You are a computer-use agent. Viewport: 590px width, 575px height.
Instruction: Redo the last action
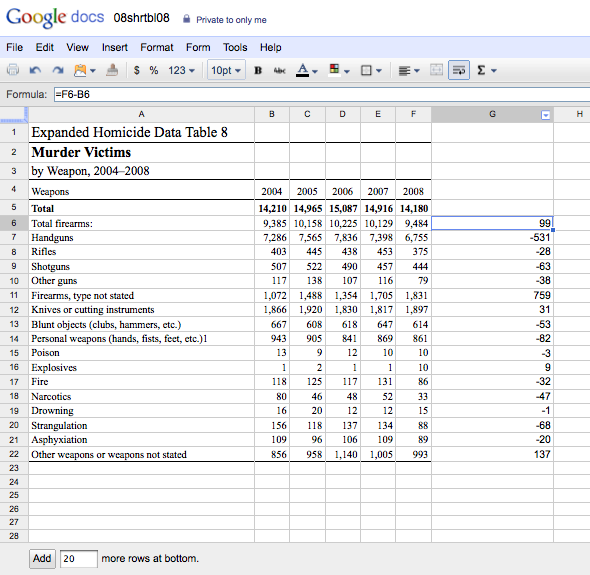click(x=58, y=70)
